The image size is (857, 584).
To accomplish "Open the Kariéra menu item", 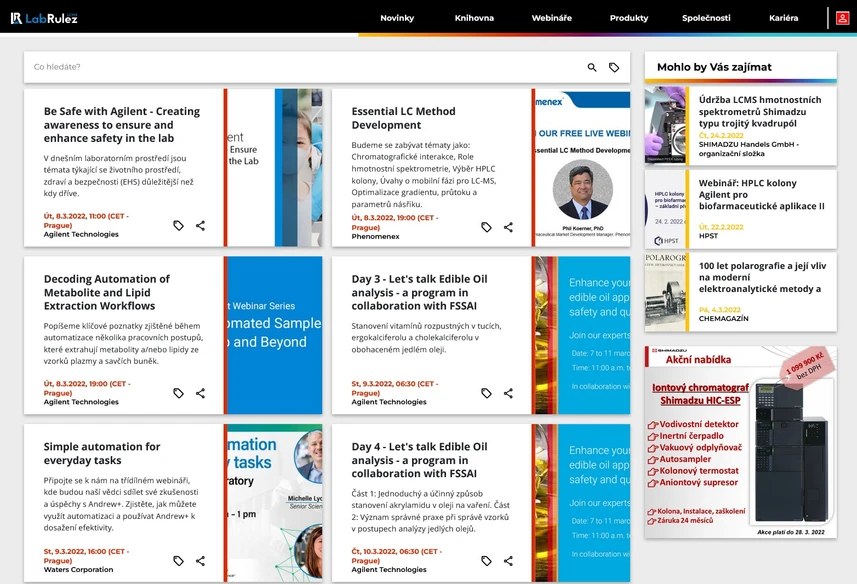I will 783,18.
